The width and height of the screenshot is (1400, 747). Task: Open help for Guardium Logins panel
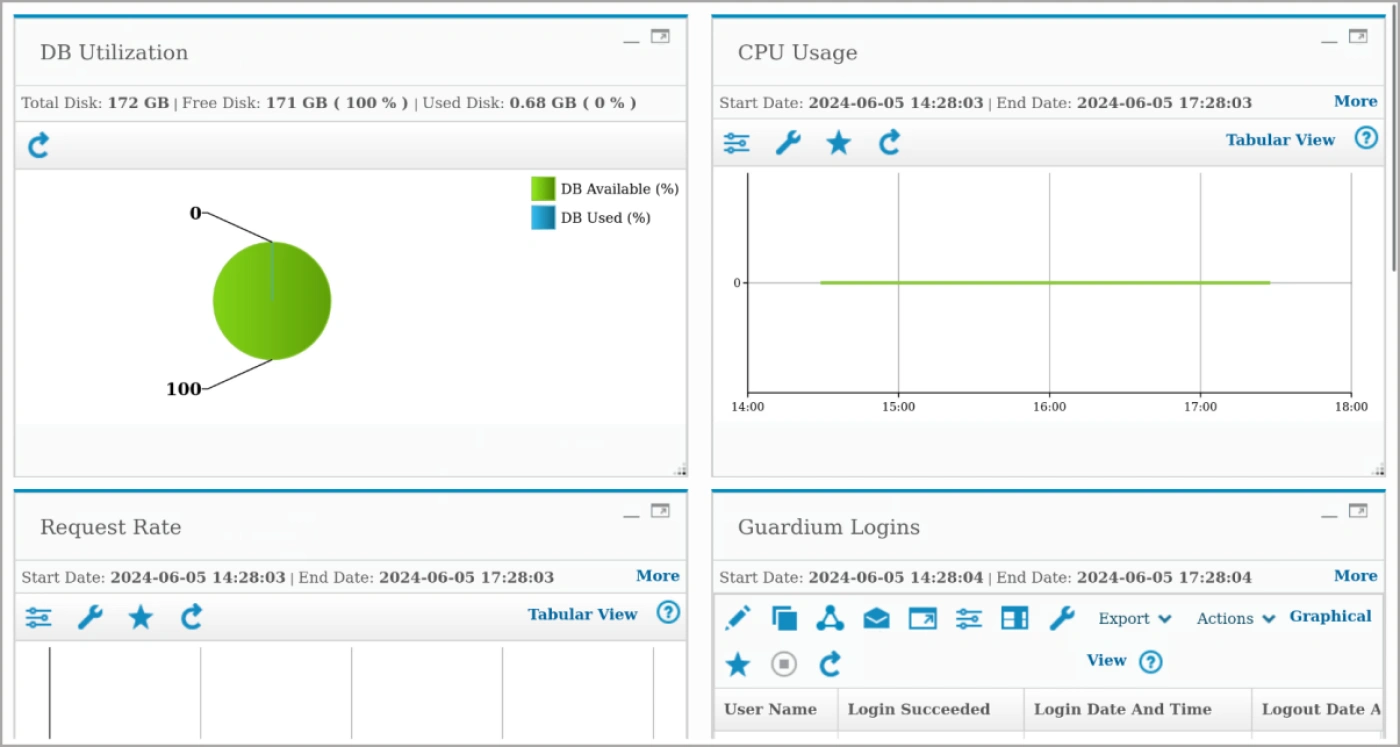1151,661
